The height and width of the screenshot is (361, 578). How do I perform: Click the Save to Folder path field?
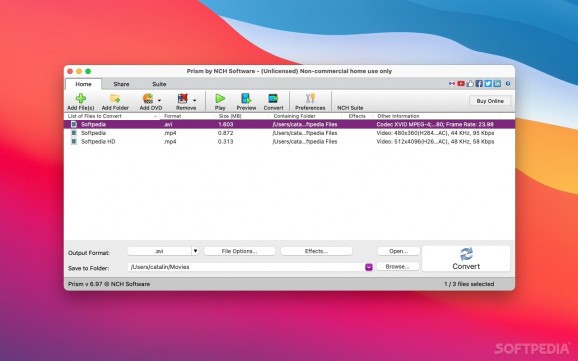coord(246,267)
